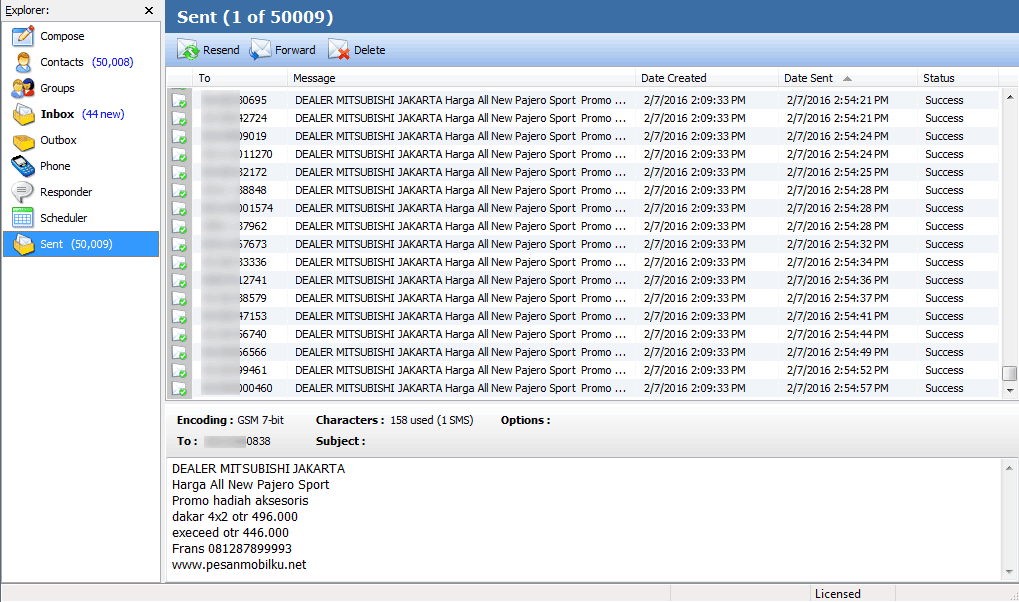1019x602 pixels.
Task: Click message icon for row ending 47153
Action: (x=179, y=317)
